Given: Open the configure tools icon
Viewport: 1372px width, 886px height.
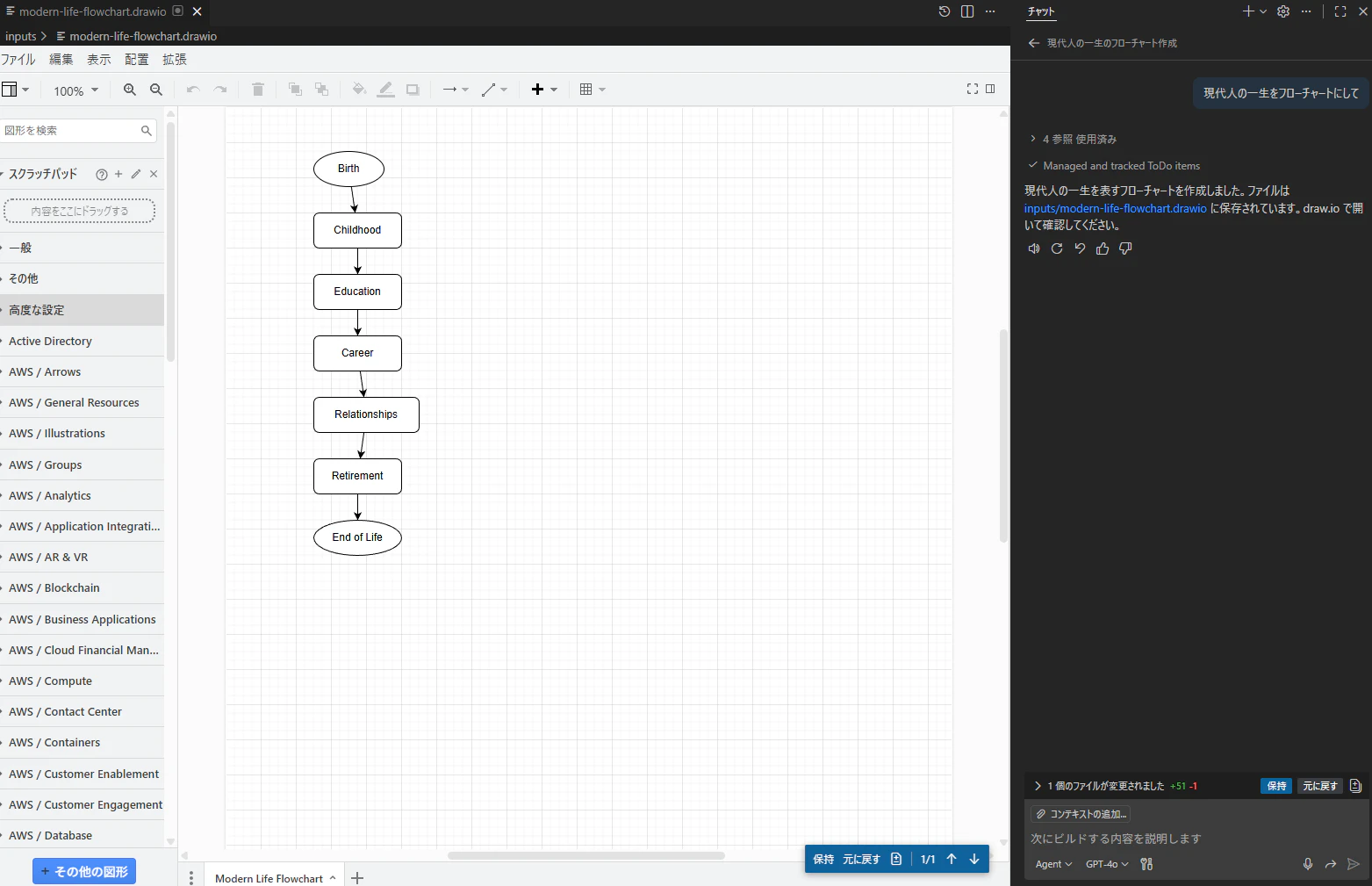Looking at the screenshot, I should click(x=1146, y=864).
